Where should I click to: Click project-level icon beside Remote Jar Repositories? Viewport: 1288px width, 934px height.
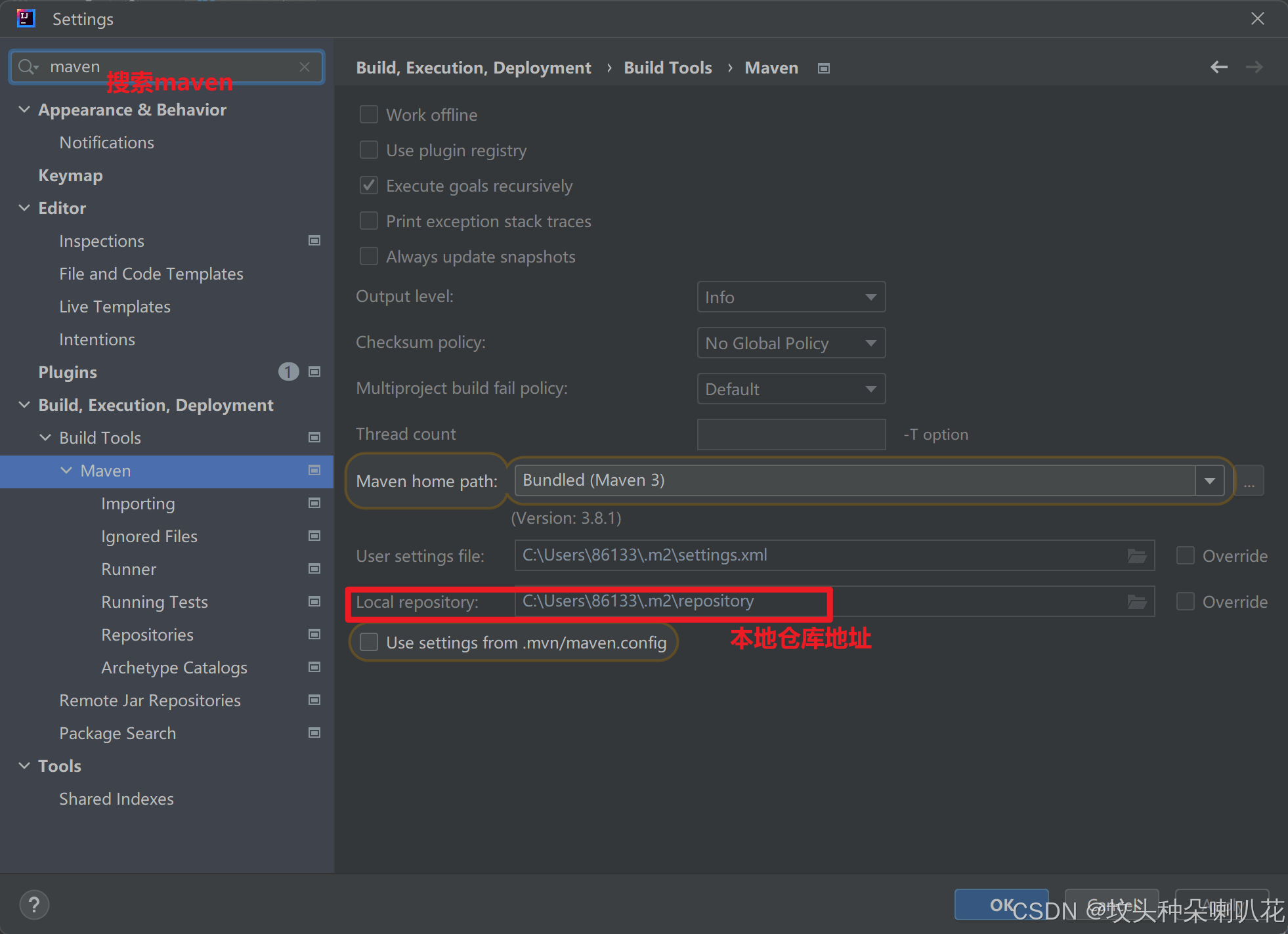(314, 700)
